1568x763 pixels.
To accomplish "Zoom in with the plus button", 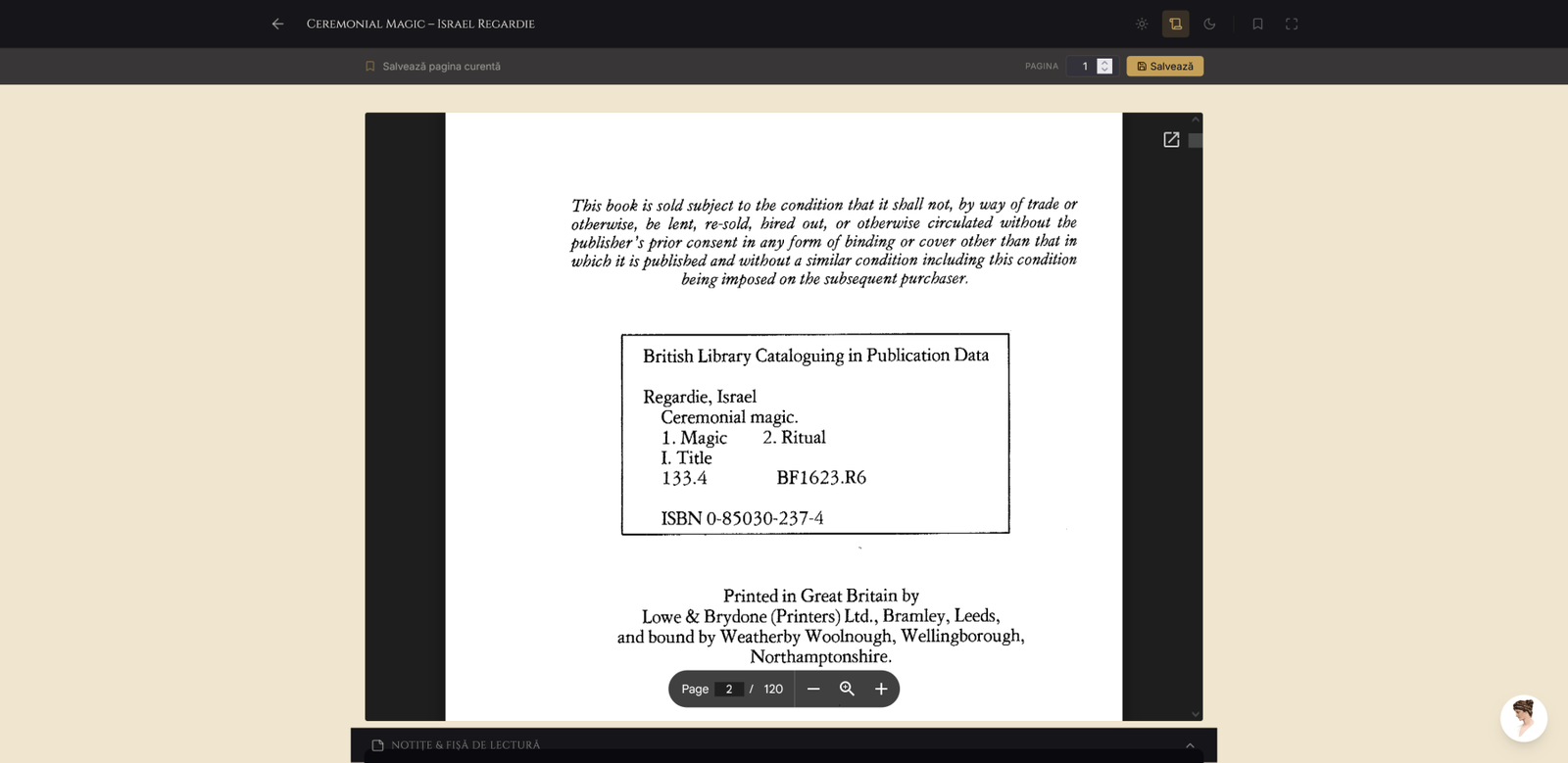I will tap(881, 689).
